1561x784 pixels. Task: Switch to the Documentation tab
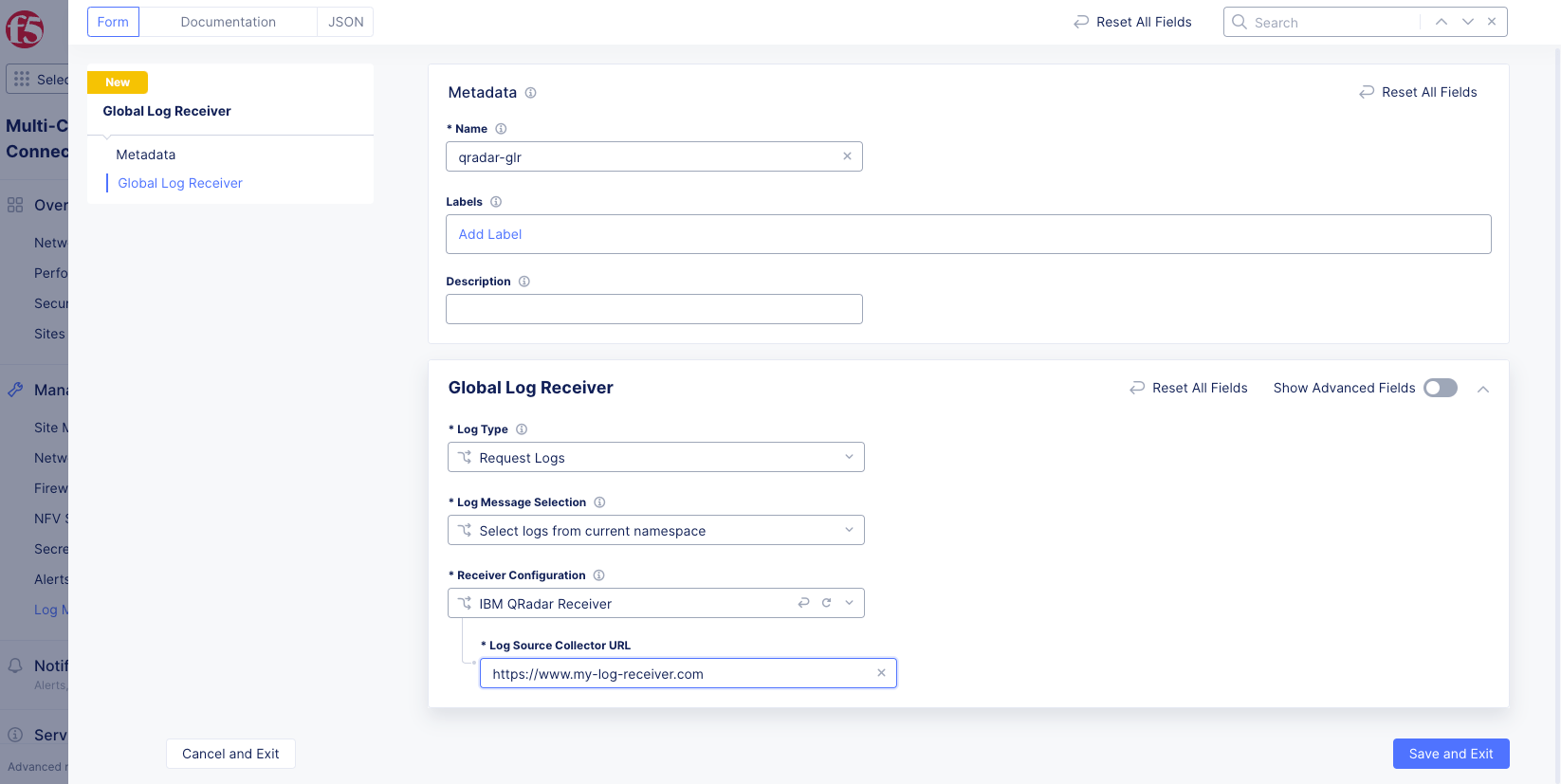[x=228, y=22]
